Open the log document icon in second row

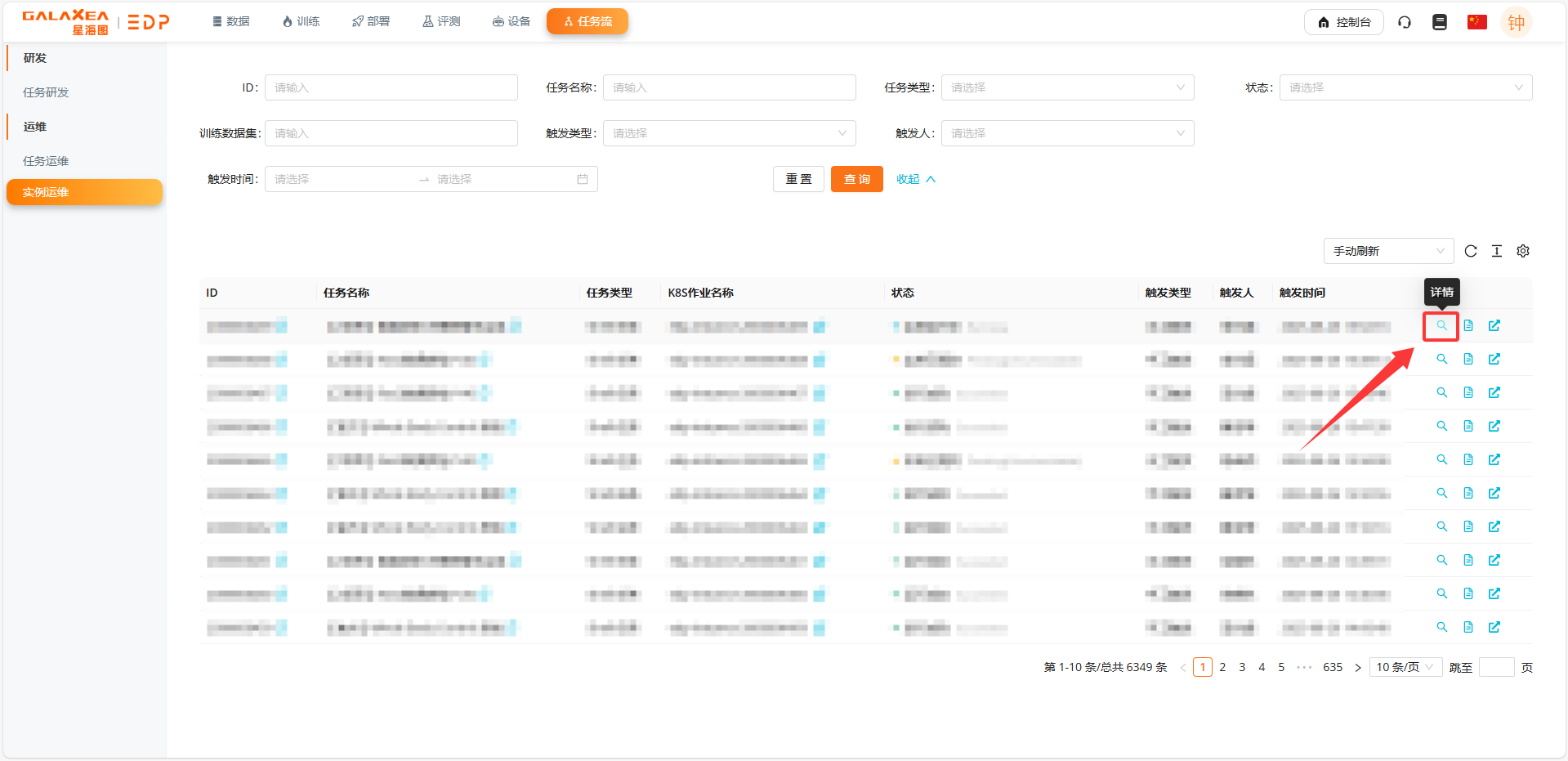[x=1467, y=360]
